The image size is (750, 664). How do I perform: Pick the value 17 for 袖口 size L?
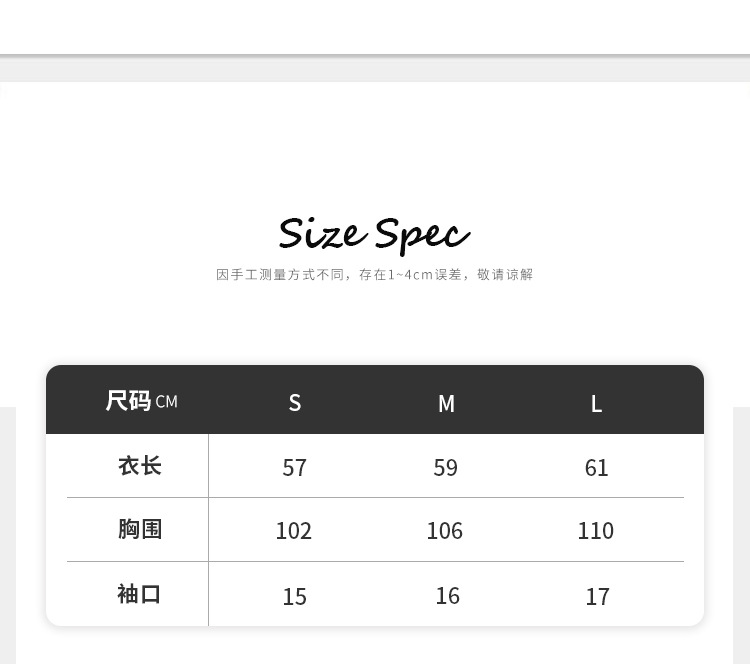tap(598, 597)
